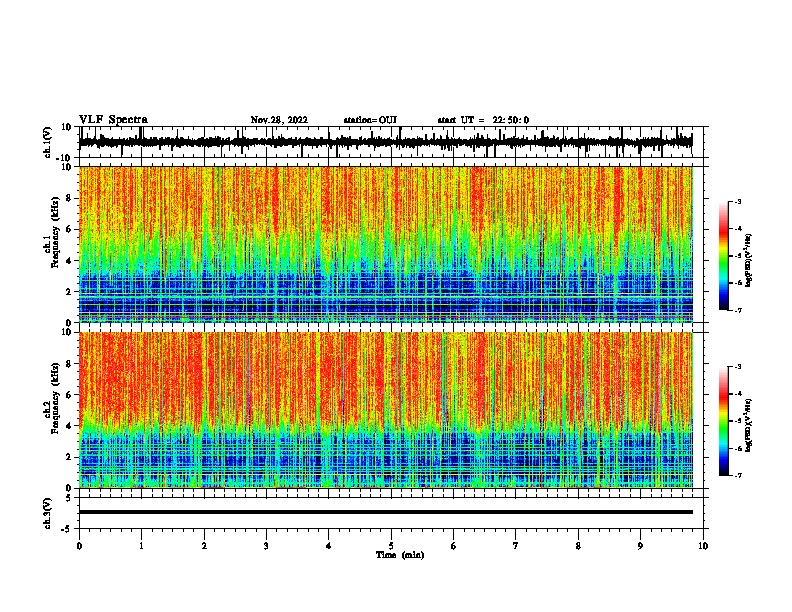
Task: Click the ch.1 voltage waveform trace
Action: click(385, 142)
